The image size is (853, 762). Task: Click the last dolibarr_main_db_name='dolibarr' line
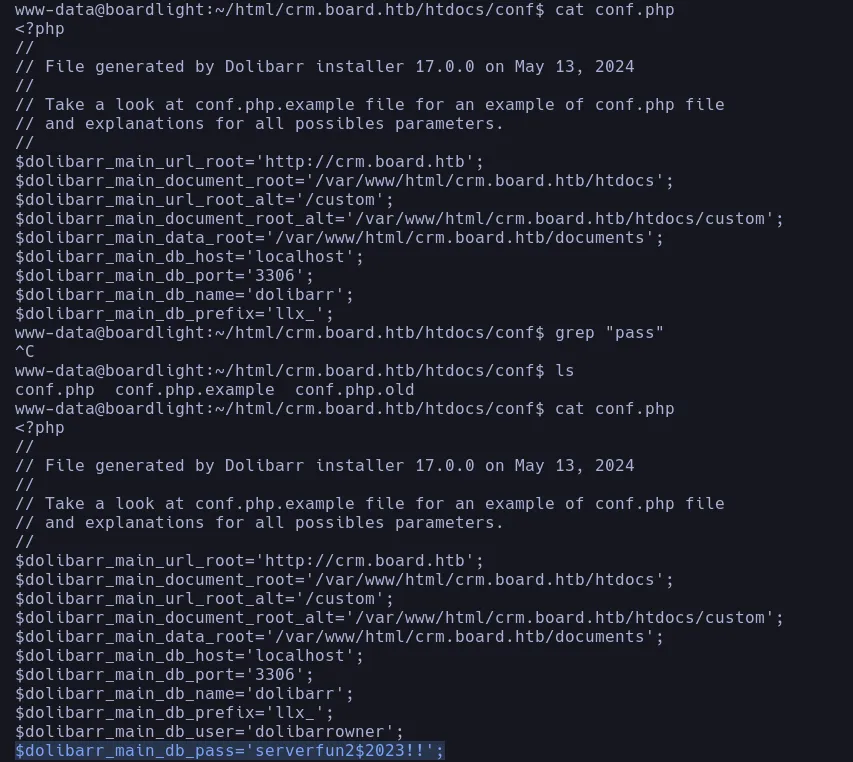[x=185, y=693]
